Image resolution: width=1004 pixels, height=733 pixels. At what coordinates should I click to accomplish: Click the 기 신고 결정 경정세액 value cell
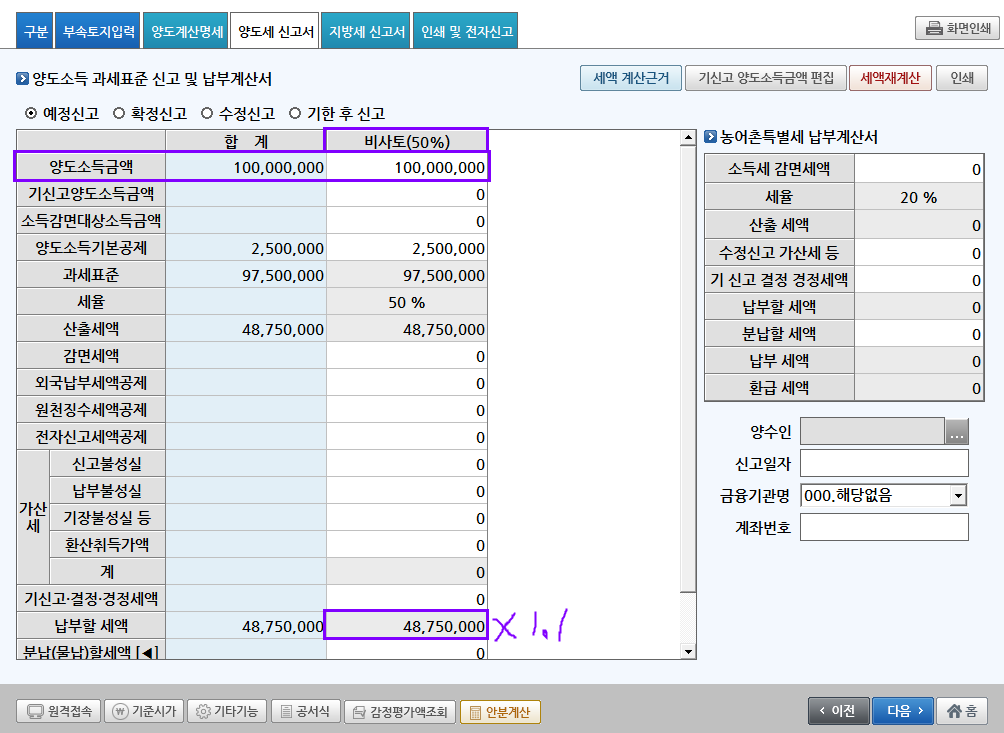[x=918, y=280]
